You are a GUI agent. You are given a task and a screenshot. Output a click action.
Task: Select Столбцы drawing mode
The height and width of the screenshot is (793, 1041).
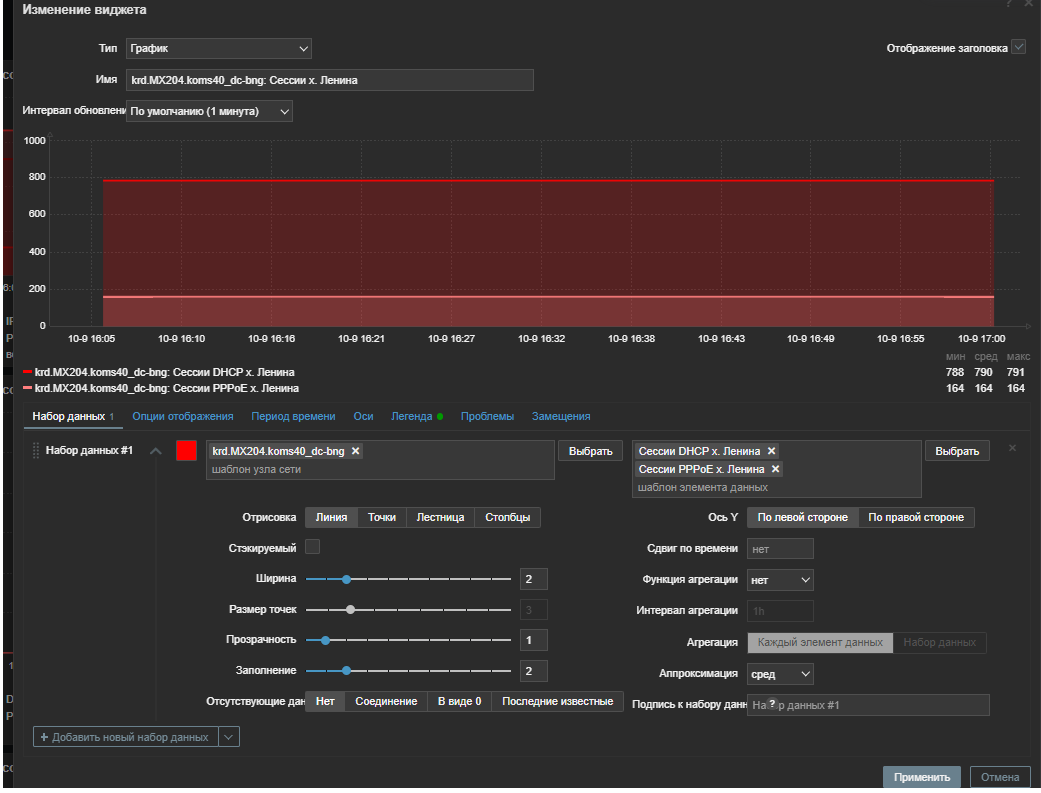click(x=507, y=517)
